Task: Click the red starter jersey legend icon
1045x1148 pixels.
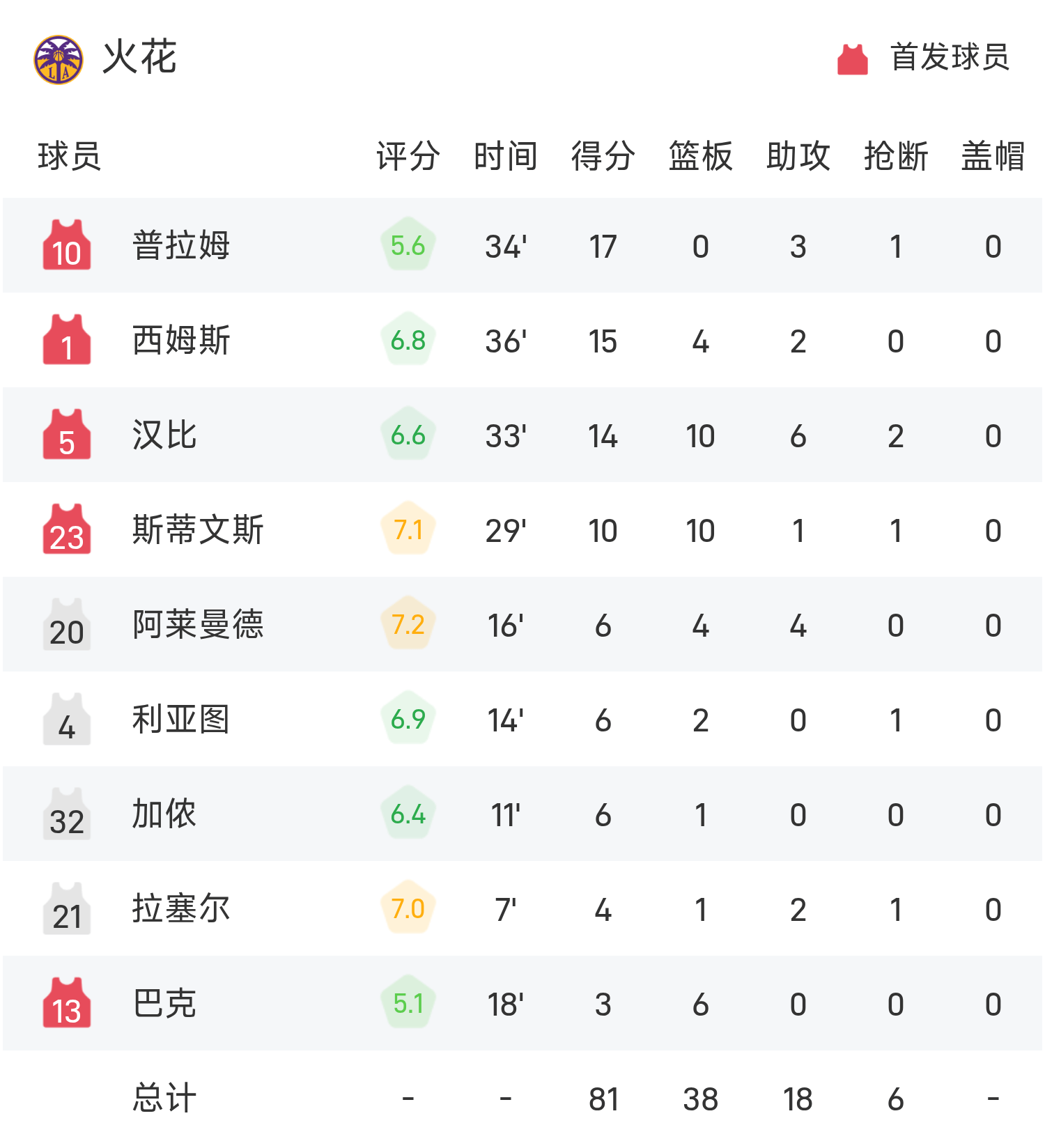Action: click(x=852, y=59)
